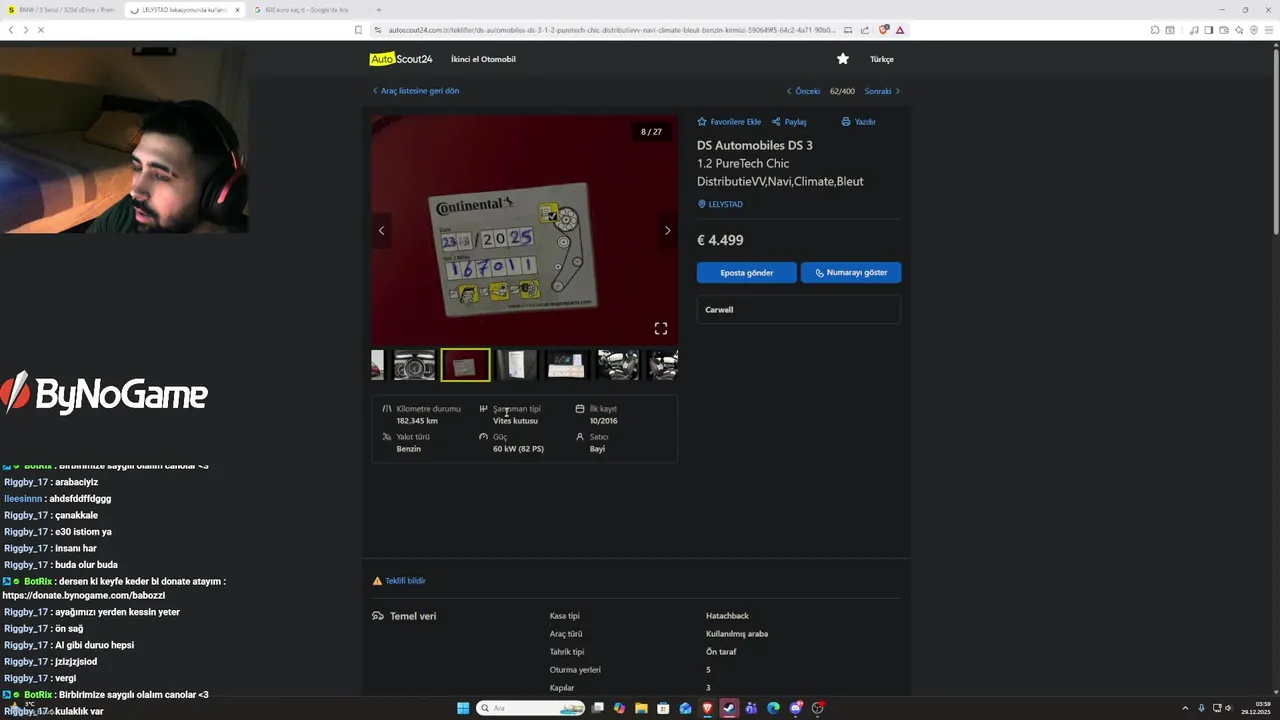Select the highlighted red service sticker thumbnail
This screenshot has width=1280, height=720.
coord(465,365)
